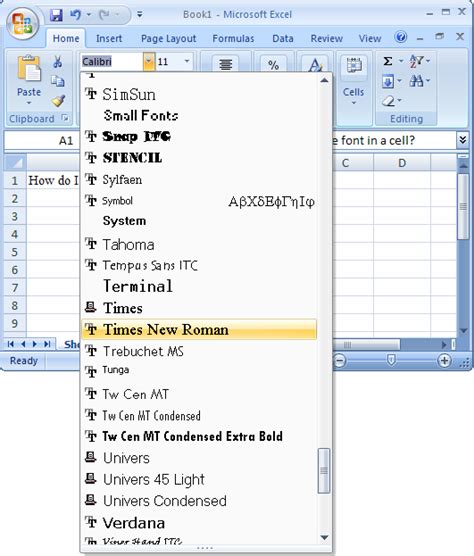Choose Terminal font
Viewport: 474px width, 556px height.
click(199, 286)
